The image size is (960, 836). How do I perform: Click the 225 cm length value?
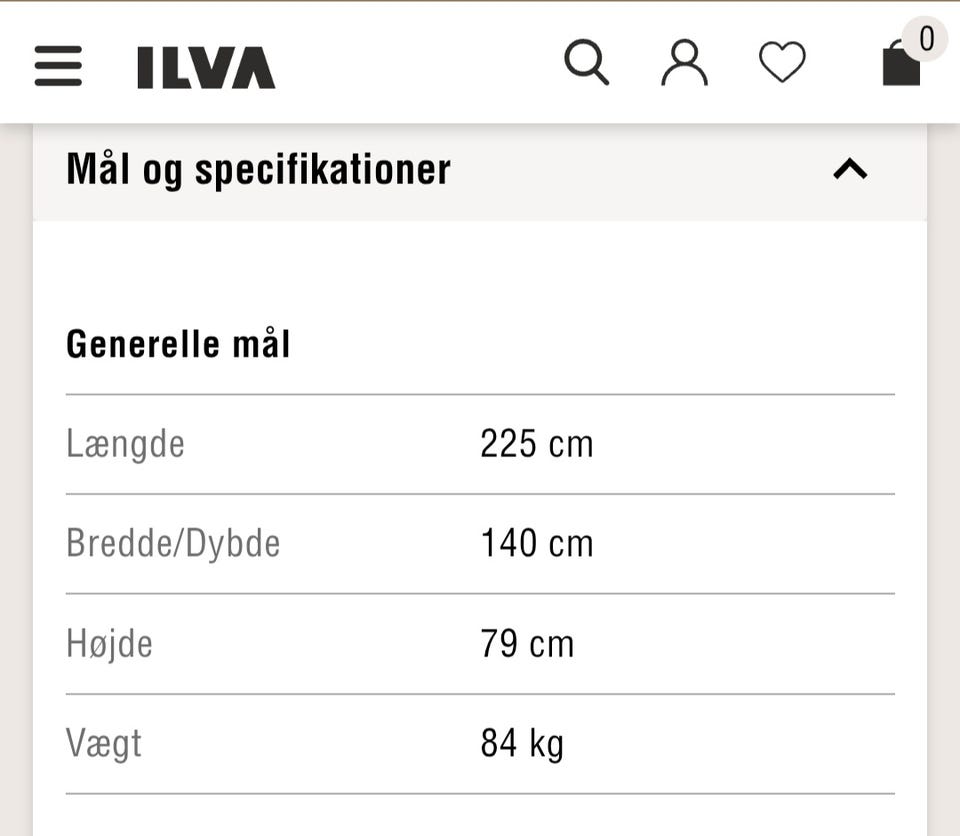[536, 443]
